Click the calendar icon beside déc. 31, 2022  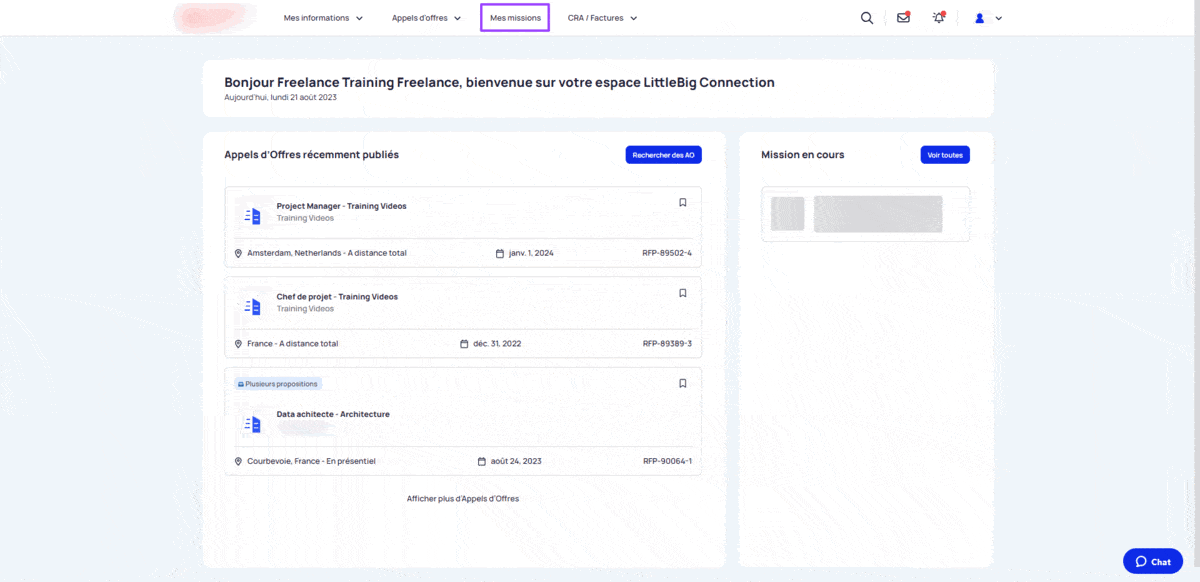pos(464,344)
